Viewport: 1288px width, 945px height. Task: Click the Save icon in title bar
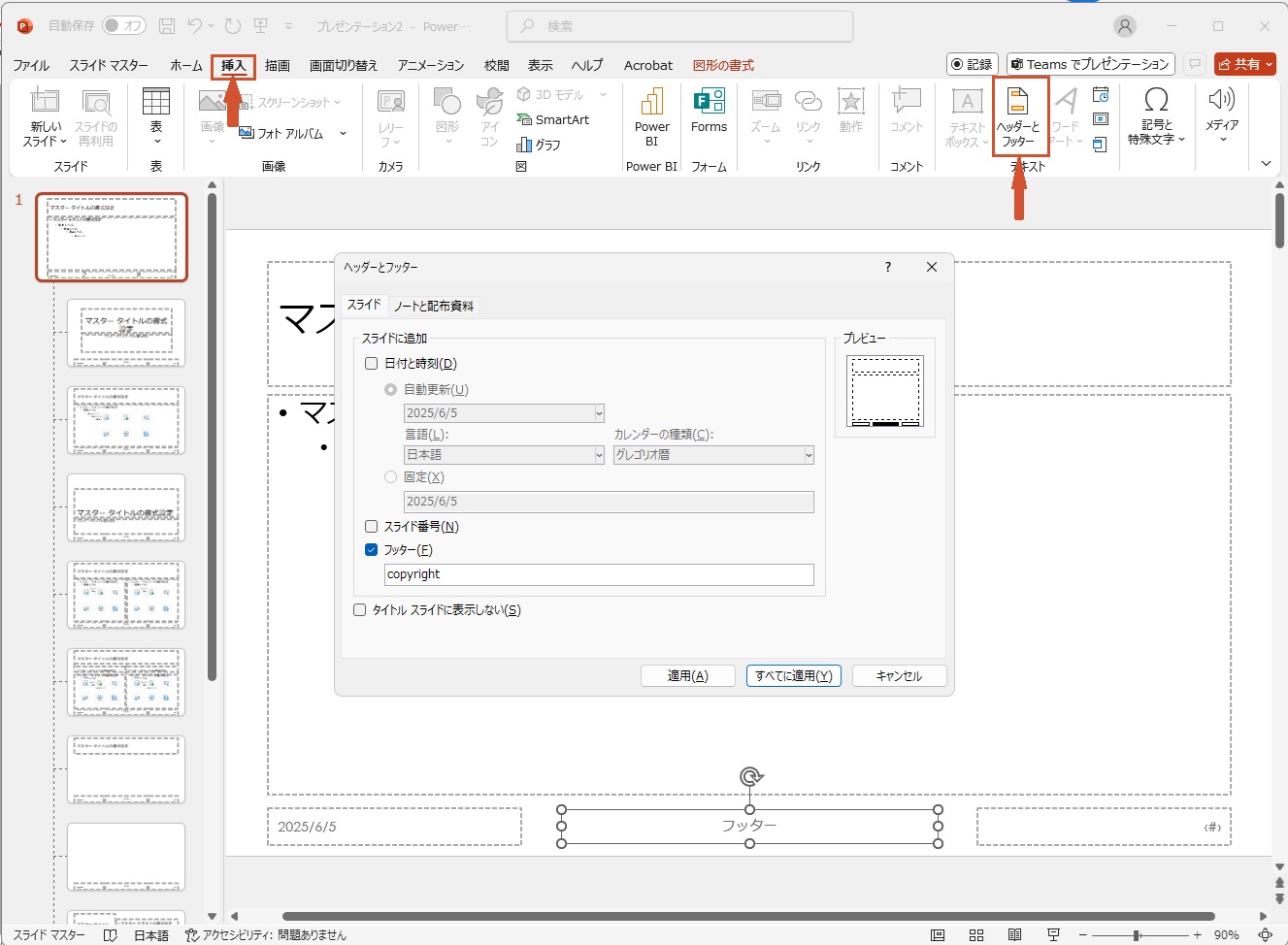pyautogui.click(x=167, y=26)
